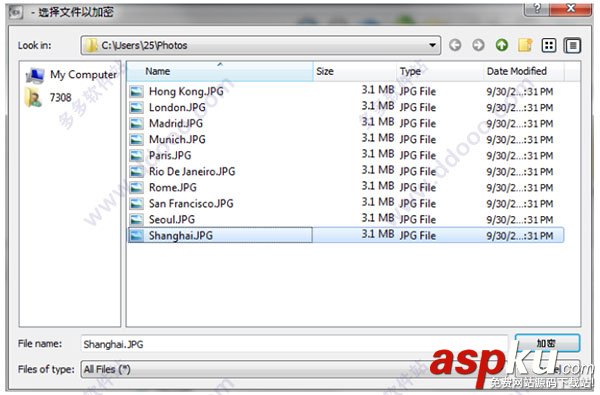The width and height of the screenshot is (600, 395).
Task: Open the Files of type combo box
Action: click(x=293, y=369)
